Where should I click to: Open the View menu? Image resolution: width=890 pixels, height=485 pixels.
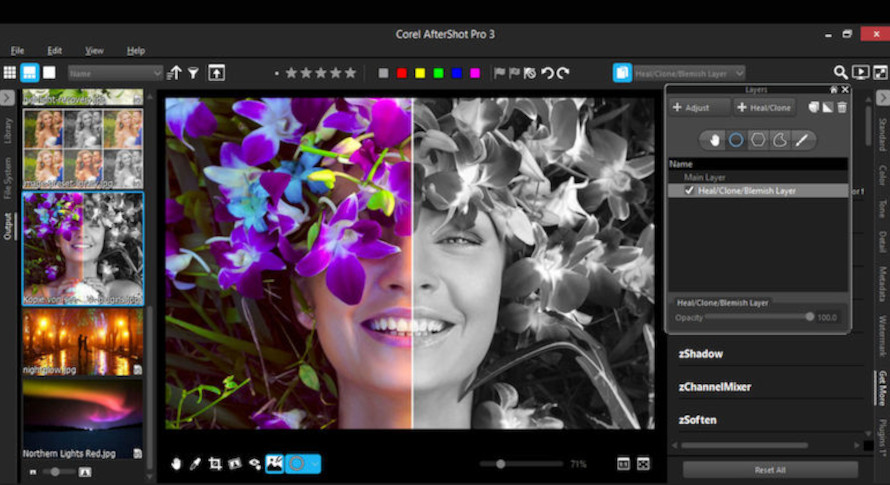point(94,51)
